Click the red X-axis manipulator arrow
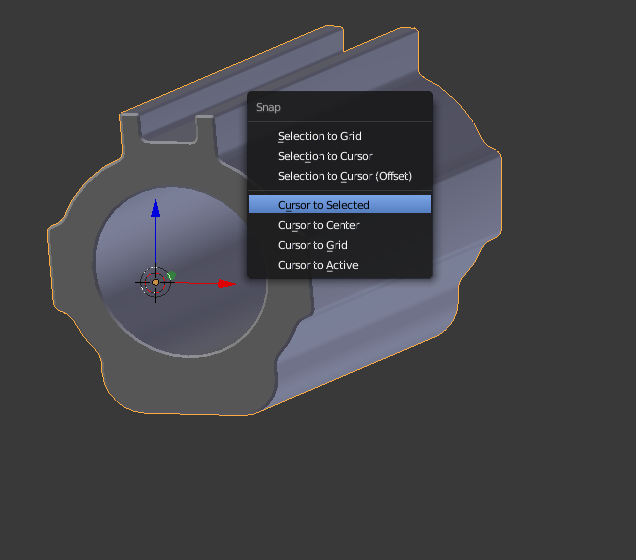The height and width of the screenshot is (560, 636). (x=226, y=283)
